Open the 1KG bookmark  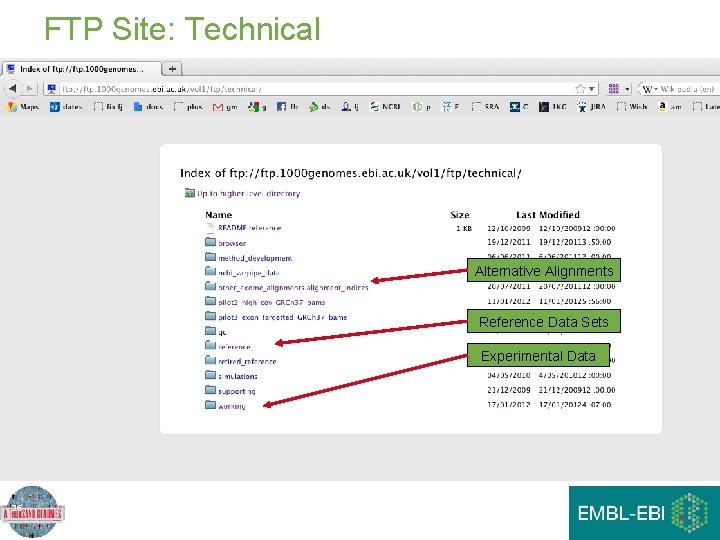(552, 107)
